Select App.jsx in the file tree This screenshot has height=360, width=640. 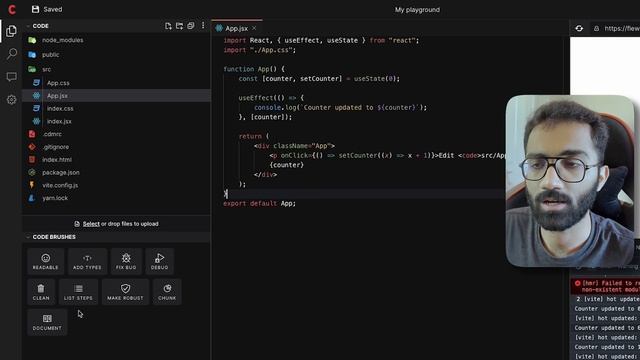(116, 96)
